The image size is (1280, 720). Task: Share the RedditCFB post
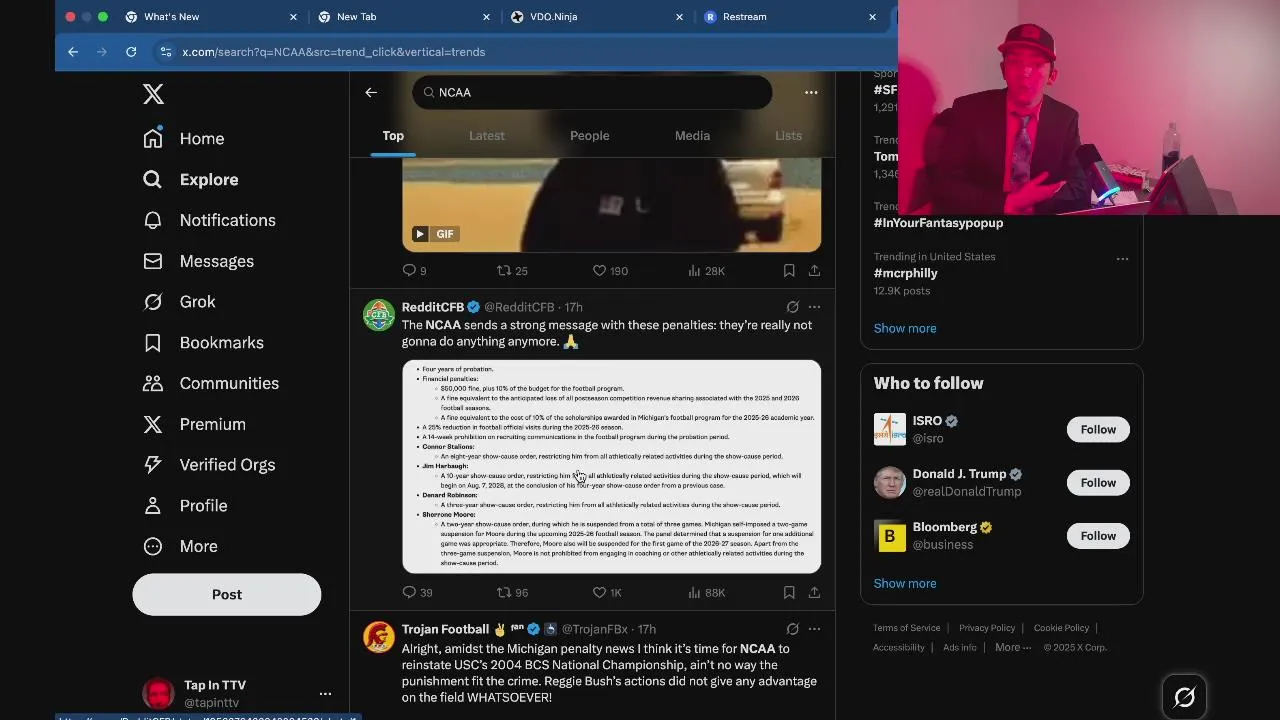(x=814, y=593)
